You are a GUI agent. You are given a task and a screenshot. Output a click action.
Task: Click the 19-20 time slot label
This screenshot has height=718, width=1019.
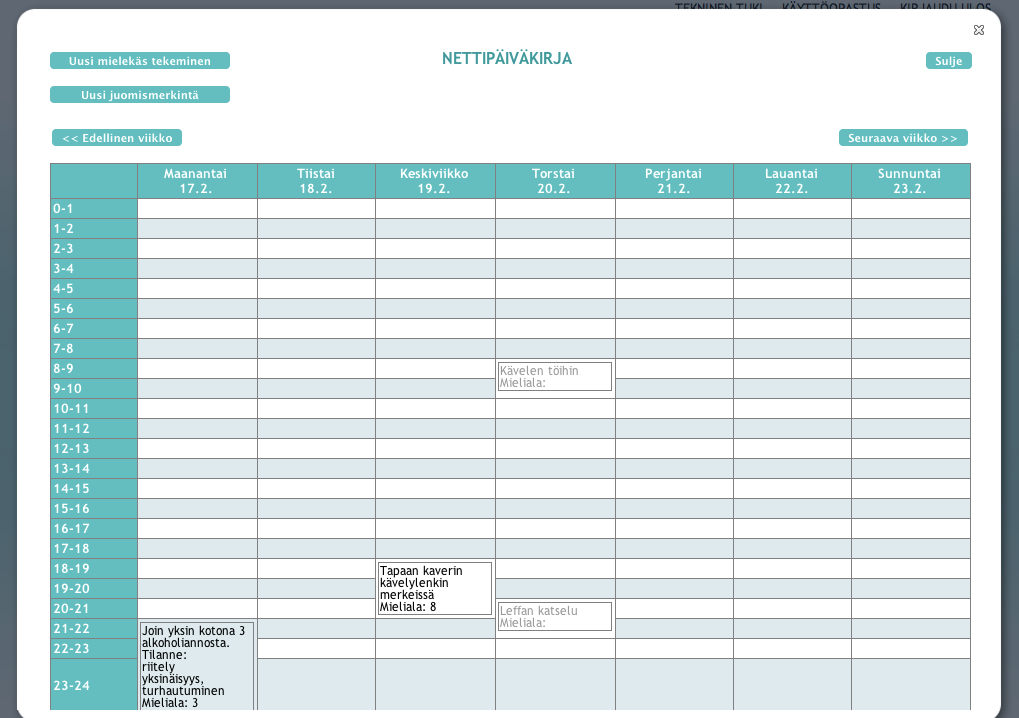[x=94, y=589]
